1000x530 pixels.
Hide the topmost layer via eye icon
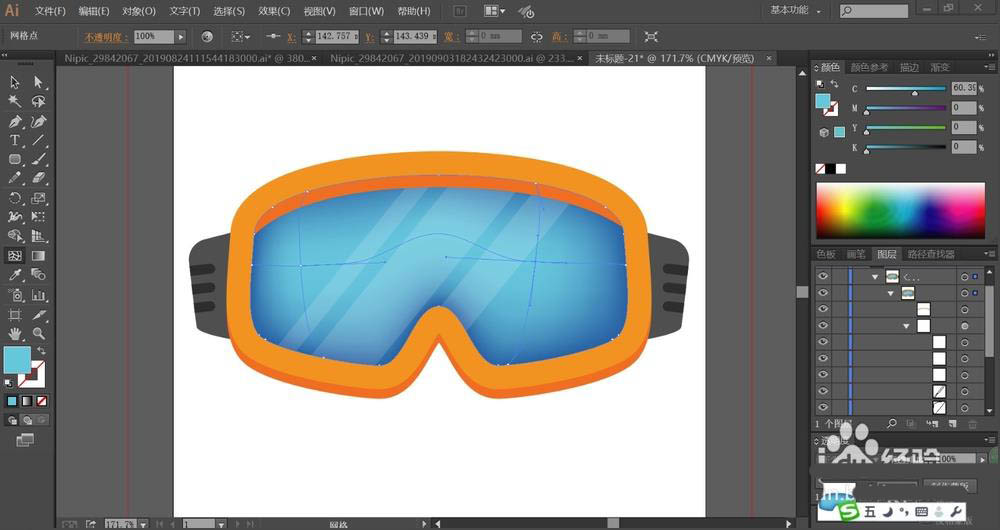pos(823,277)
